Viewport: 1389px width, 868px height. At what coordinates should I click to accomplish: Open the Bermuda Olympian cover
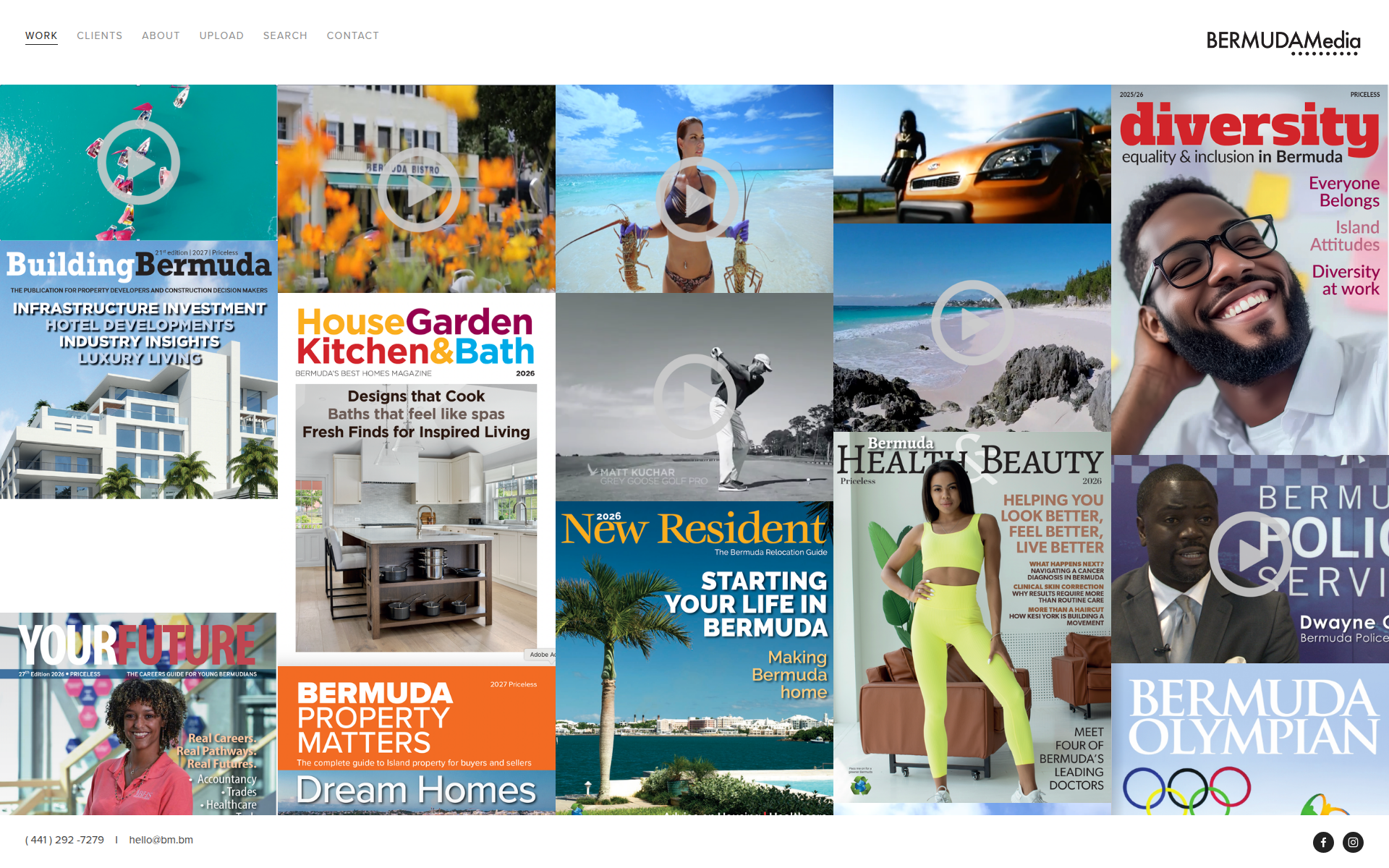click(1250, 739)
